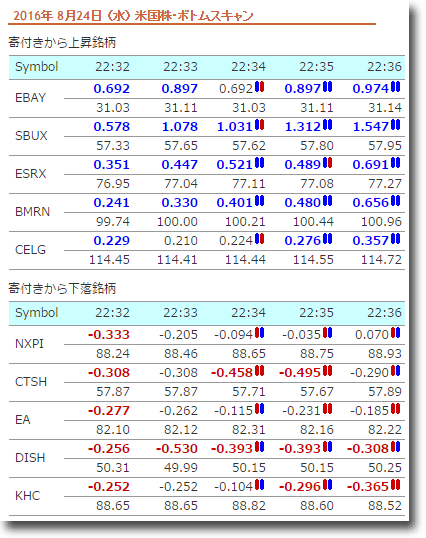Click the BMRN change value 0.241
Screen dimensions: 426x538
tap(111, 203)
